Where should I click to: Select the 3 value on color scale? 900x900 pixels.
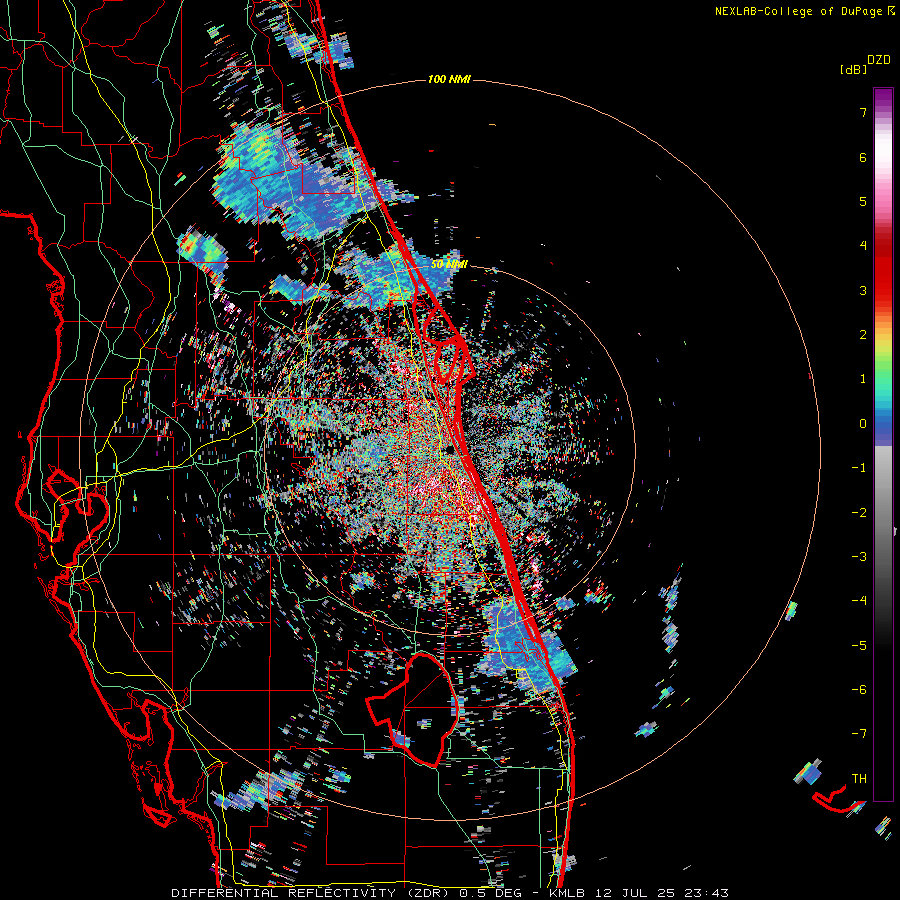coord(863,290)
